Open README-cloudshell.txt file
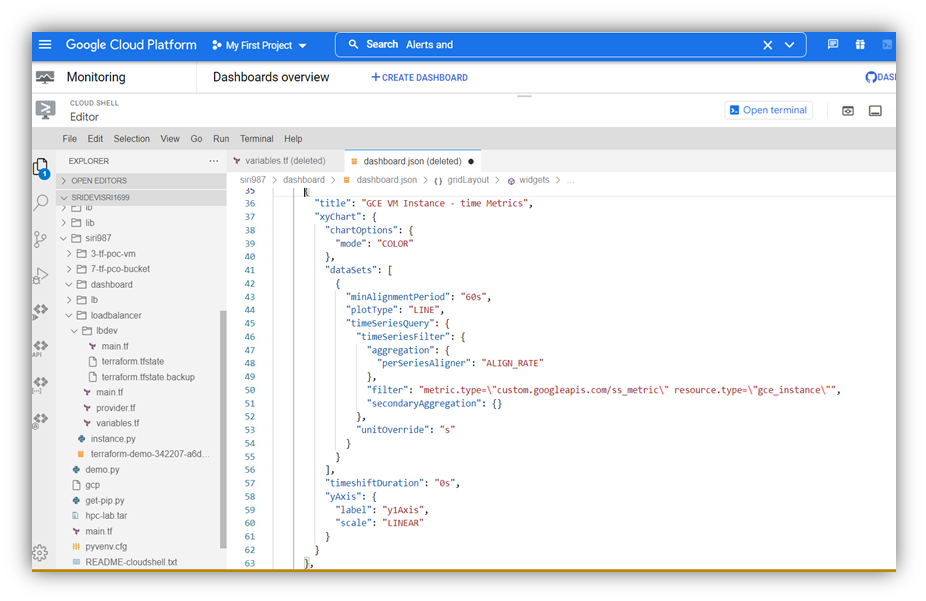 point(131,562)
